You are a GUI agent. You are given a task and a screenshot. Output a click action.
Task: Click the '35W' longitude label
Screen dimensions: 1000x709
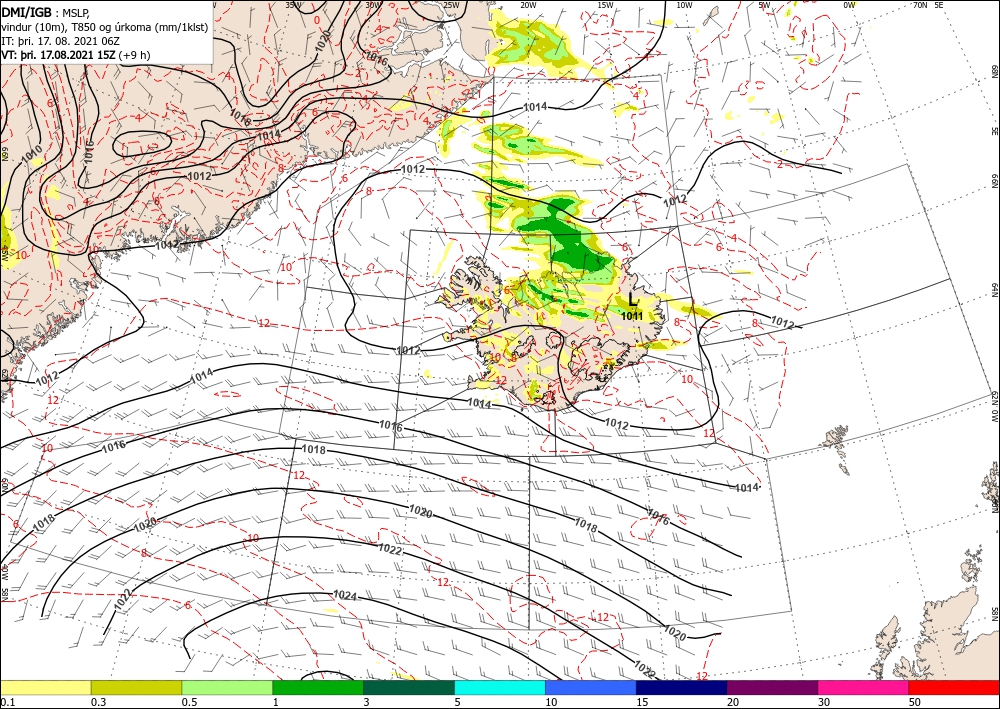point(293,5)
